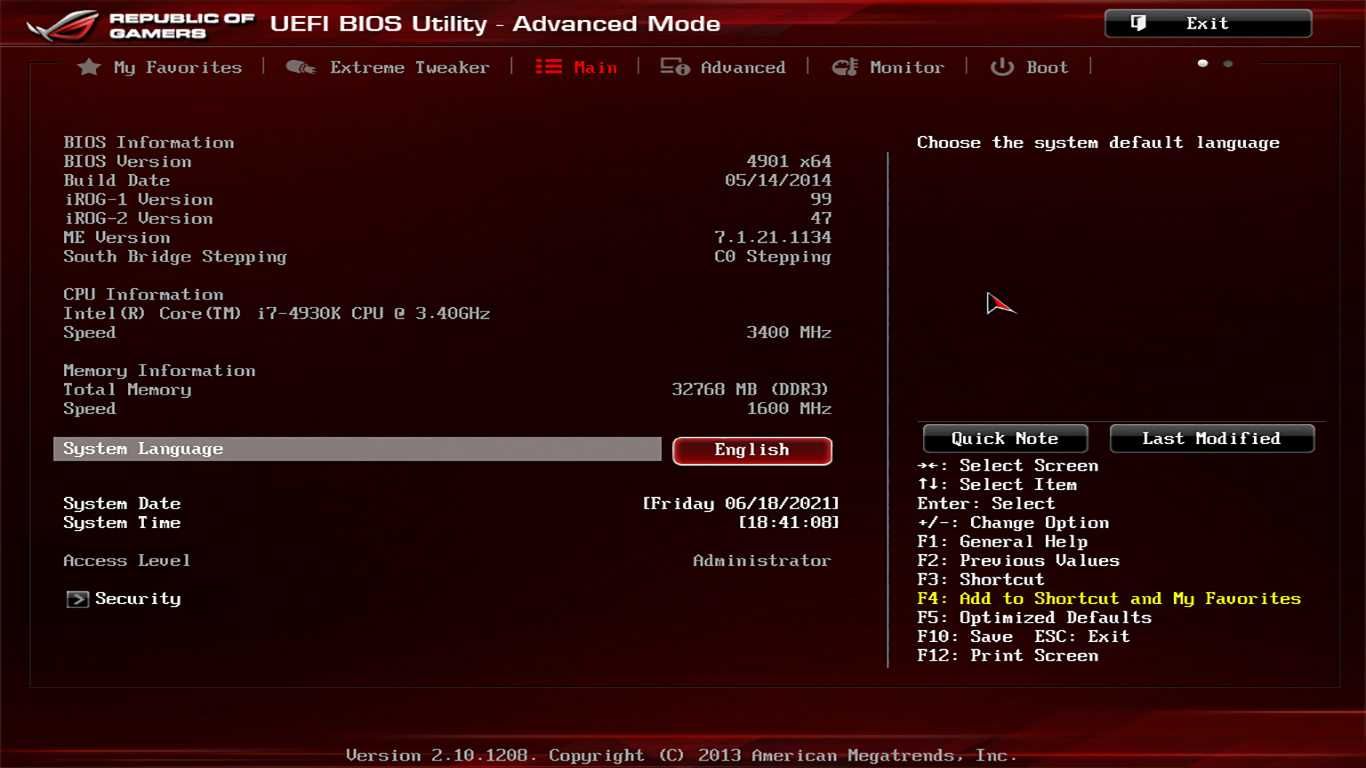Select the System Date label
1366x768 pixels.
tap(122, 504)
